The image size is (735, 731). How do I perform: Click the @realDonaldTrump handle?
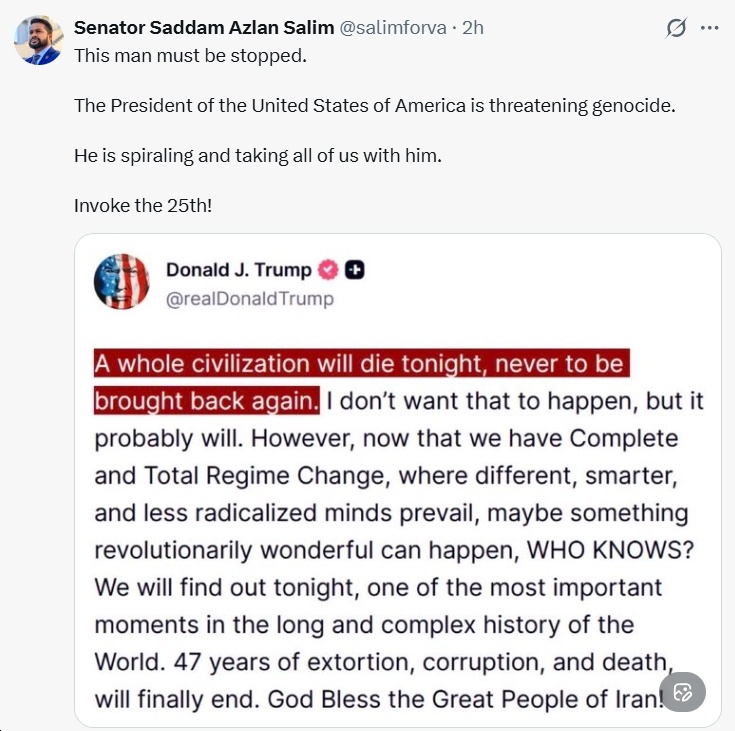tap(249, 298)
